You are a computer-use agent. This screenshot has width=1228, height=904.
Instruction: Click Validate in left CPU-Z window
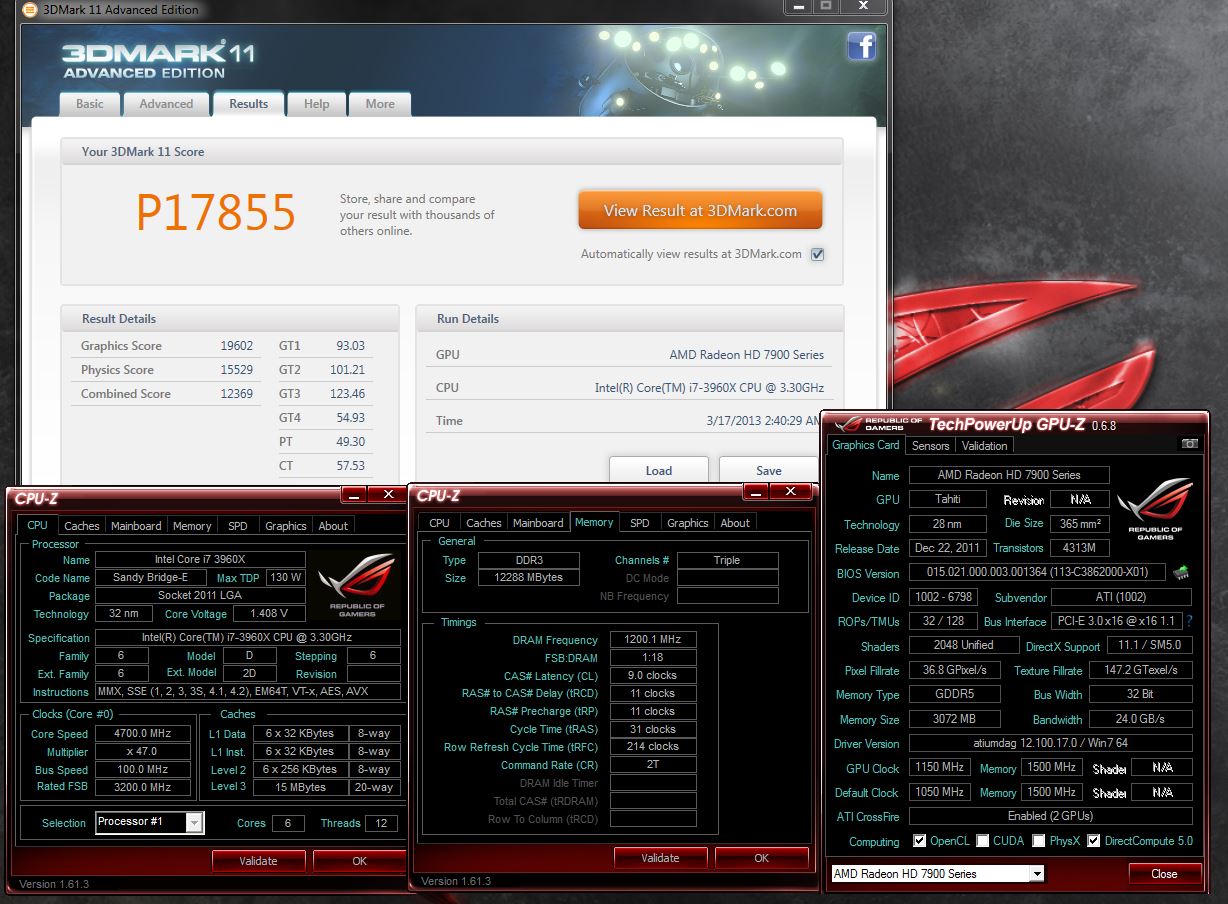[259, 861]
